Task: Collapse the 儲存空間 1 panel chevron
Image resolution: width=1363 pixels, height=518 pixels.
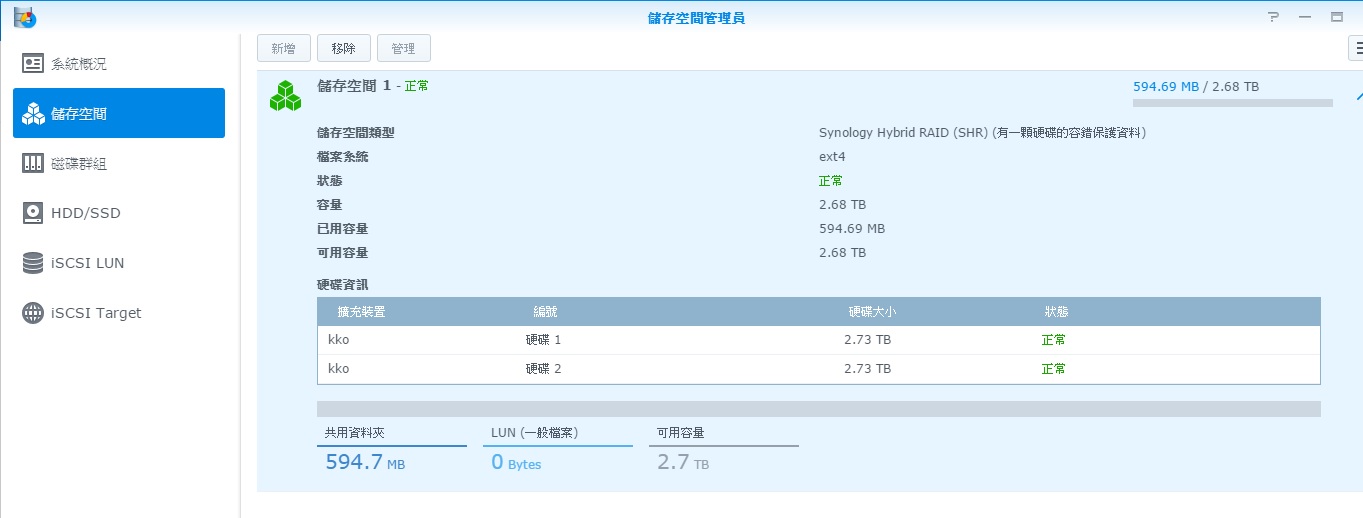Action: 1358,96
